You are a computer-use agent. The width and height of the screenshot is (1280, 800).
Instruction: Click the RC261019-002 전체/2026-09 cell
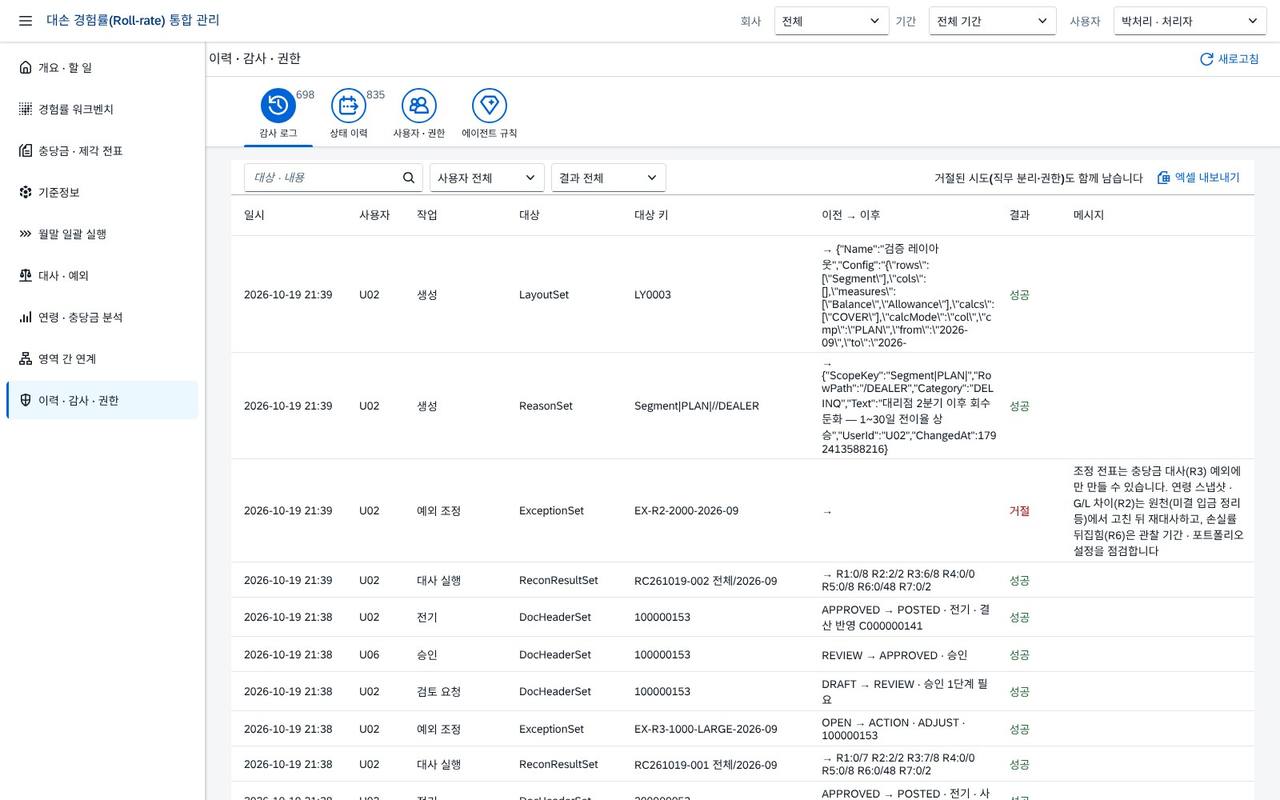[x=706, y=580]
